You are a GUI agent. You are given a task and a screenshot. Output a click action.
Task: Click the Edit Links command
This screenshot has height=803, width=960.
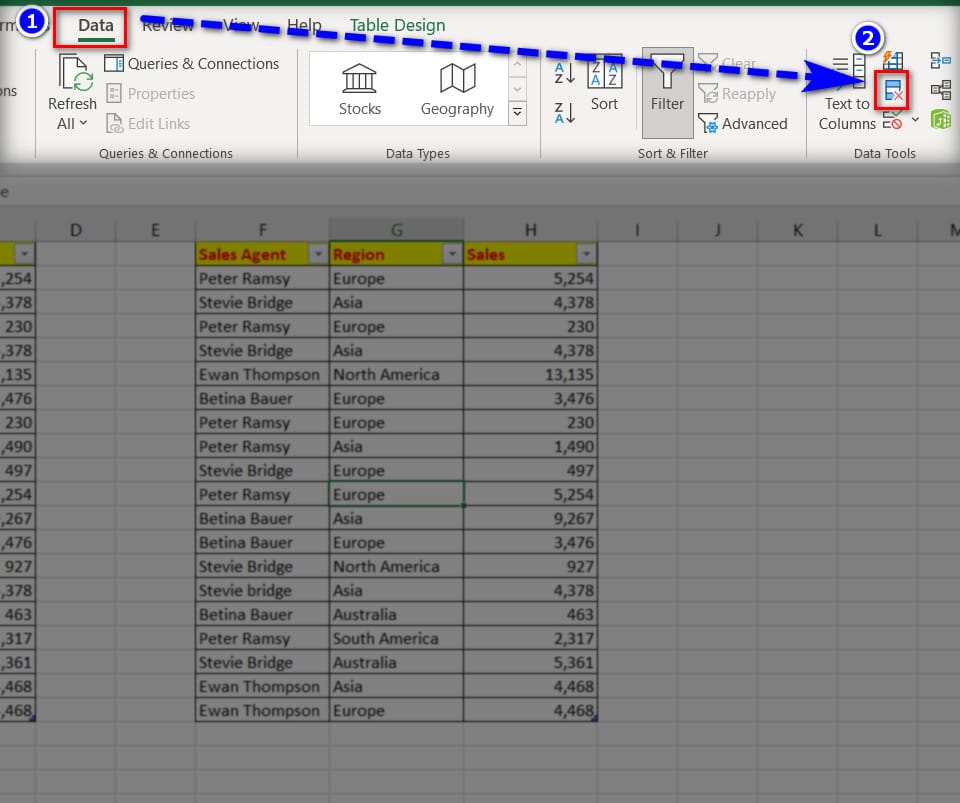tap(148, 124)
